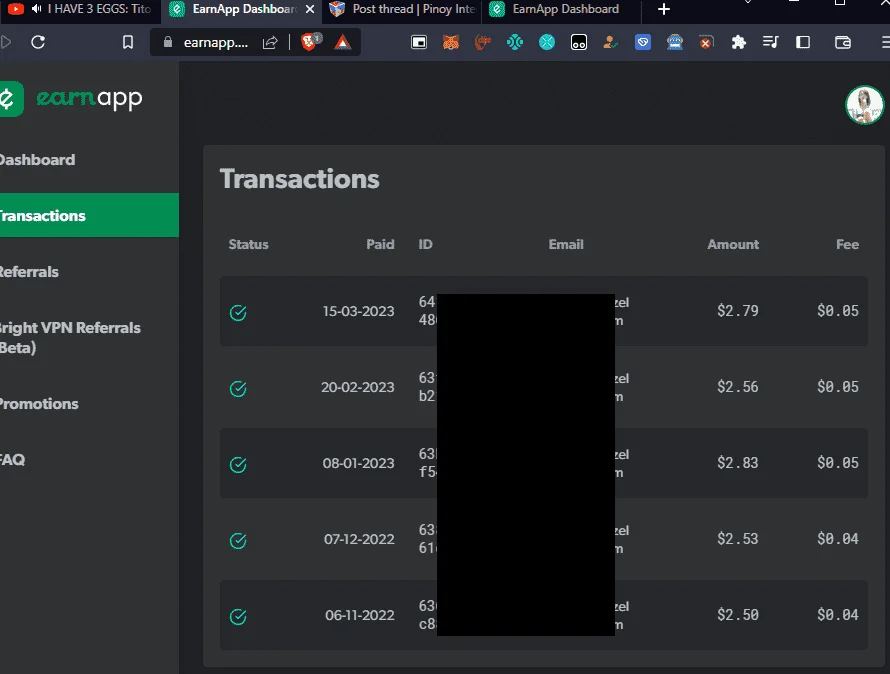The width and height of the screenshot is (890, 674).
Task: Click the forward navigation arrow
Action: click(6, 42)
